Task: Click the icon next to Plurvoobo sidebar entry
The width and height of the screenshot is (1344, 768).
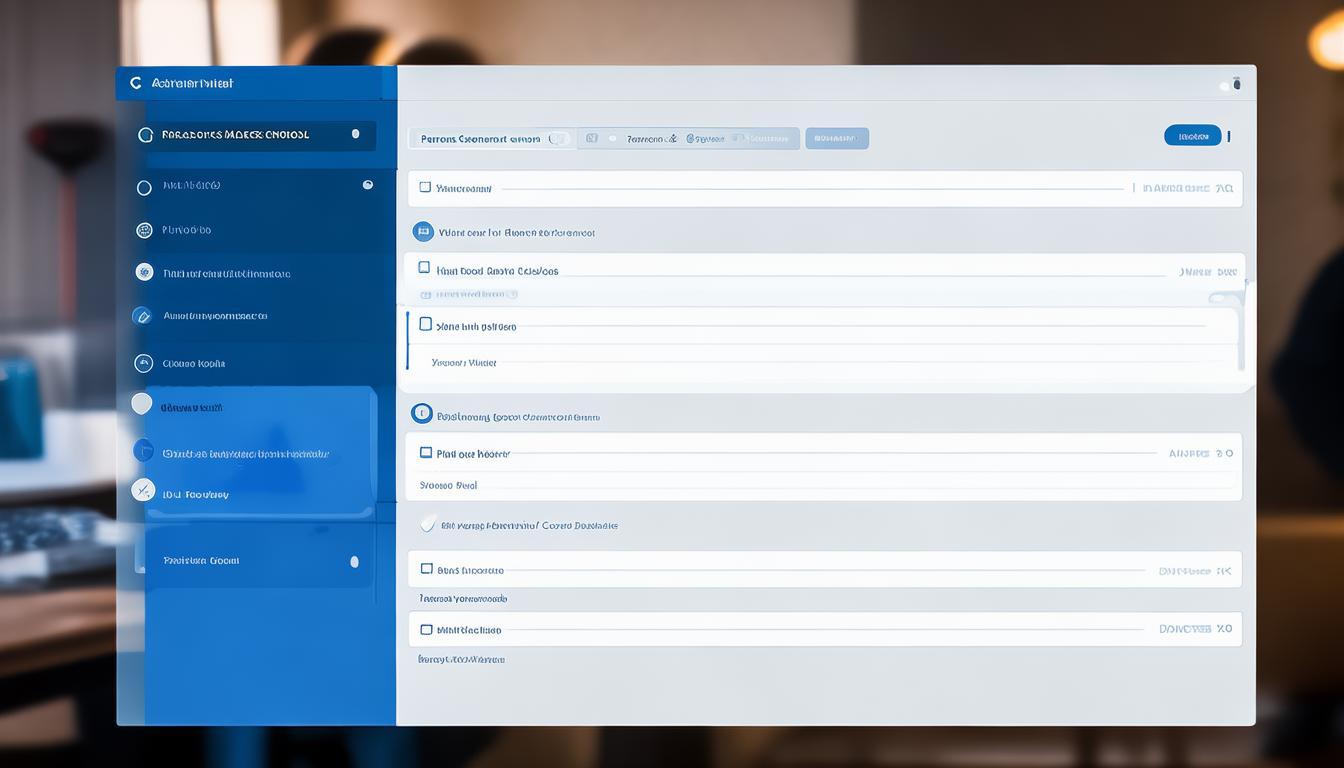Action: tap(144, 230)
